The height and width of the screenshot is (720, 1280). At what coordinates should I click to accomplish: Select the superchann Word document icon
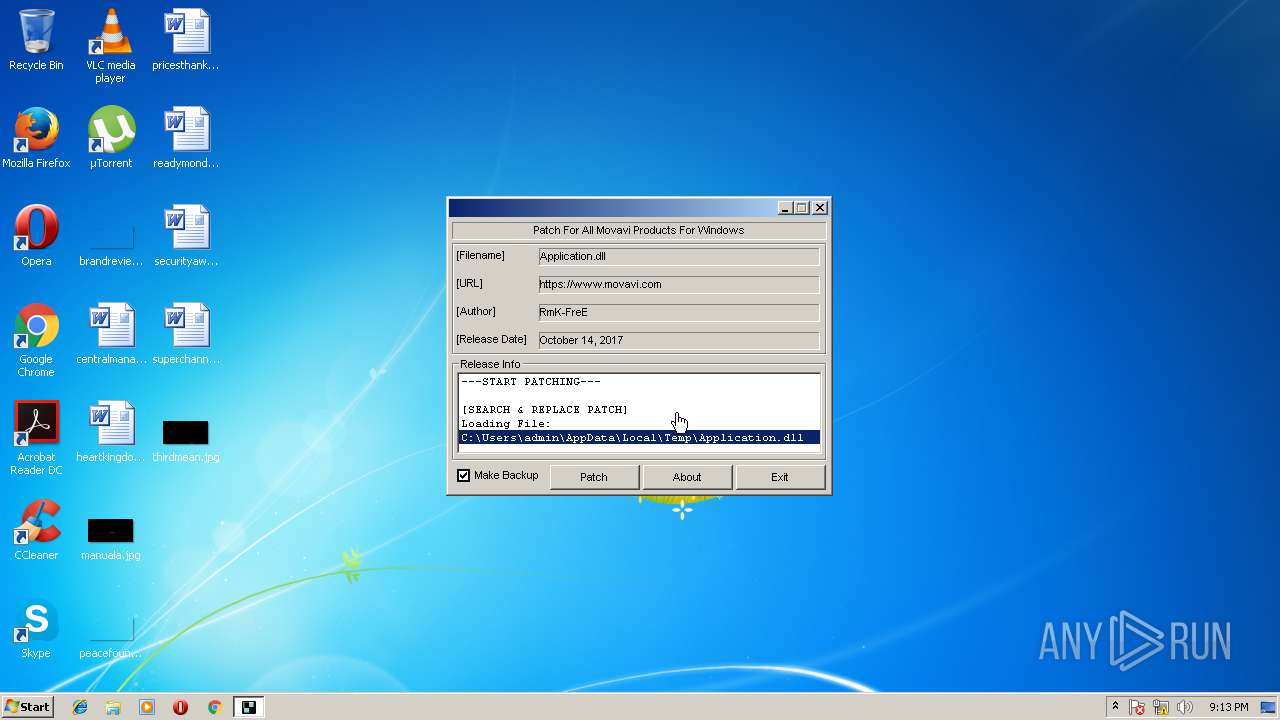pos(186,334)
